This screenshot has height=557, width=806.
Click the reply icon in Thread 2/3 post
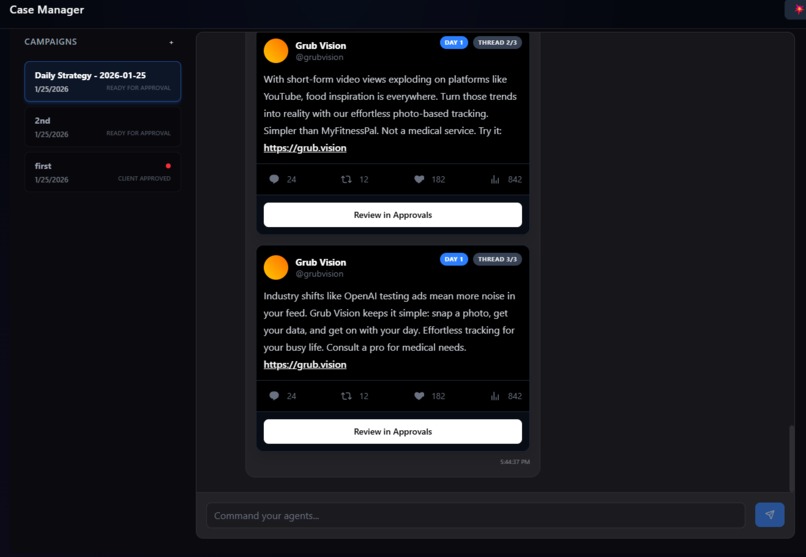[x=274, y=179]
